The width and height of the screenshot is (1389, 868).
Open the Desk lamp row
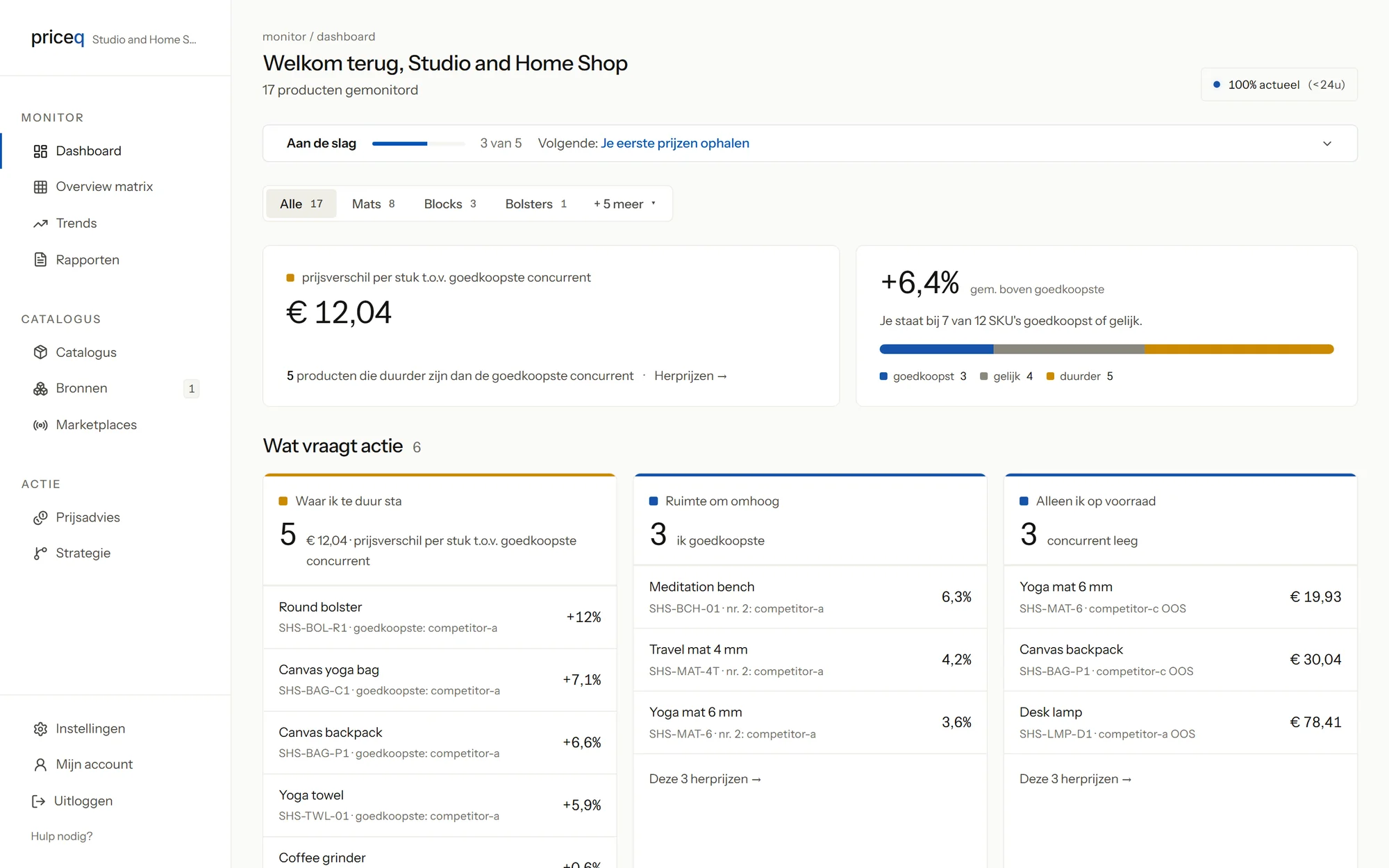1180,722
